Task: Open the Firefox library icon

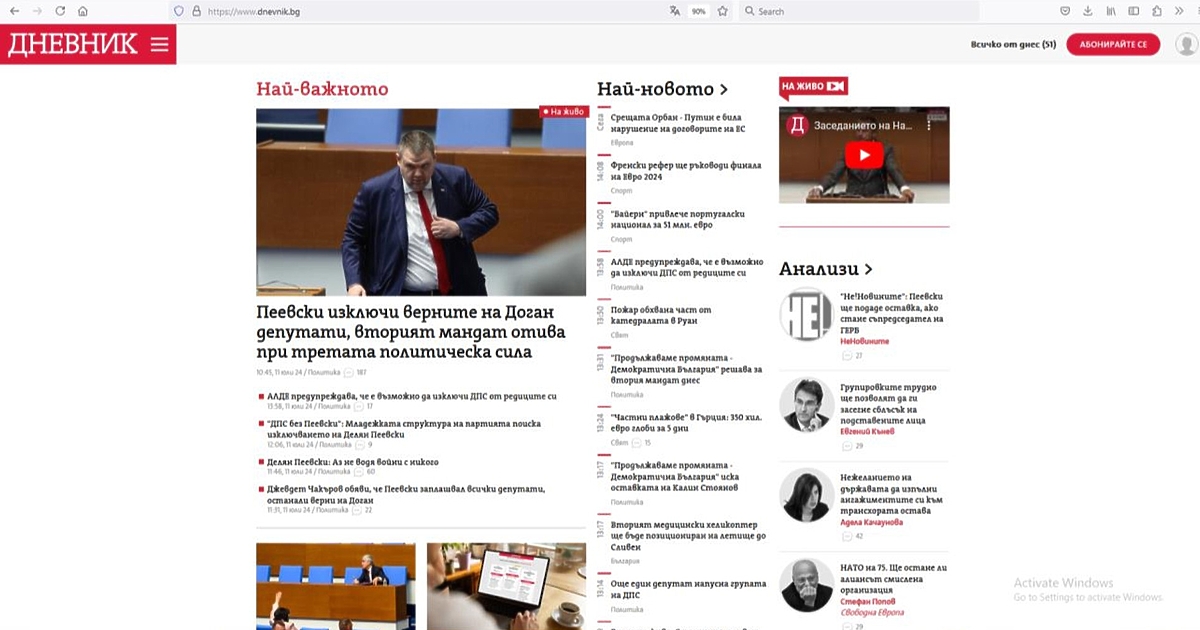Action: (1111, 11)
